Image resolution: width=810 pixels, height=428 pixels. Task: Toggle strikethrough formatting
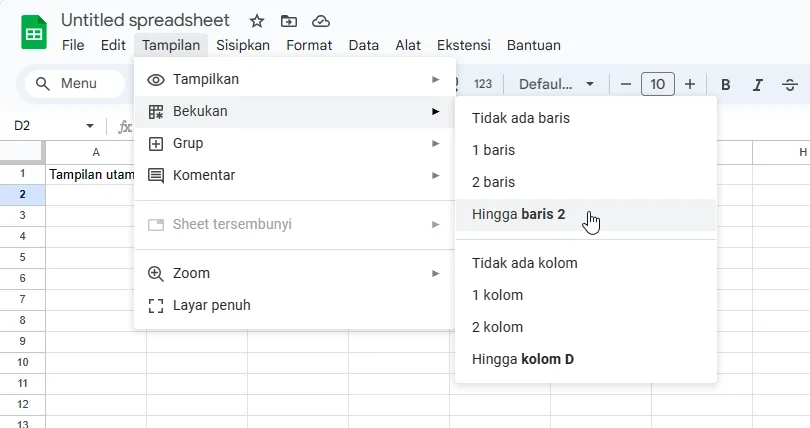790,84
